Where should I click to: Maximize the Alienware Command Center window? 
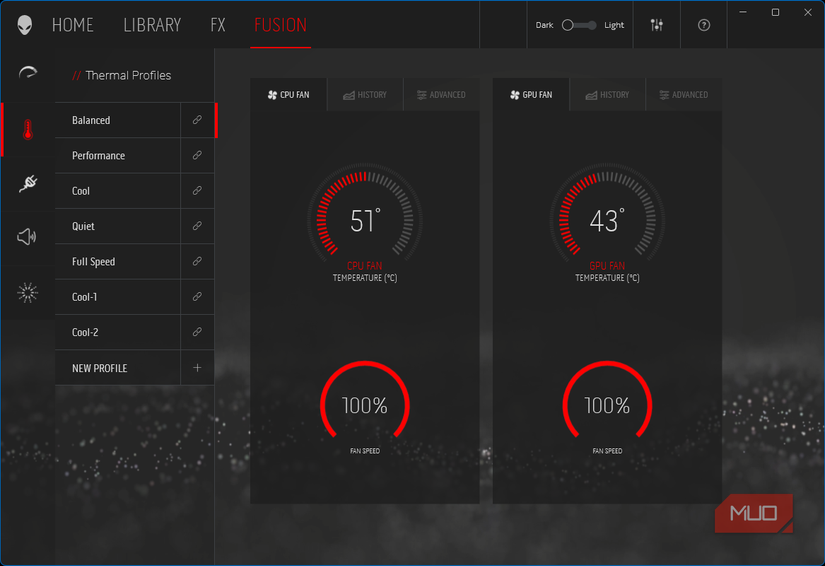(x=775, y=12)
